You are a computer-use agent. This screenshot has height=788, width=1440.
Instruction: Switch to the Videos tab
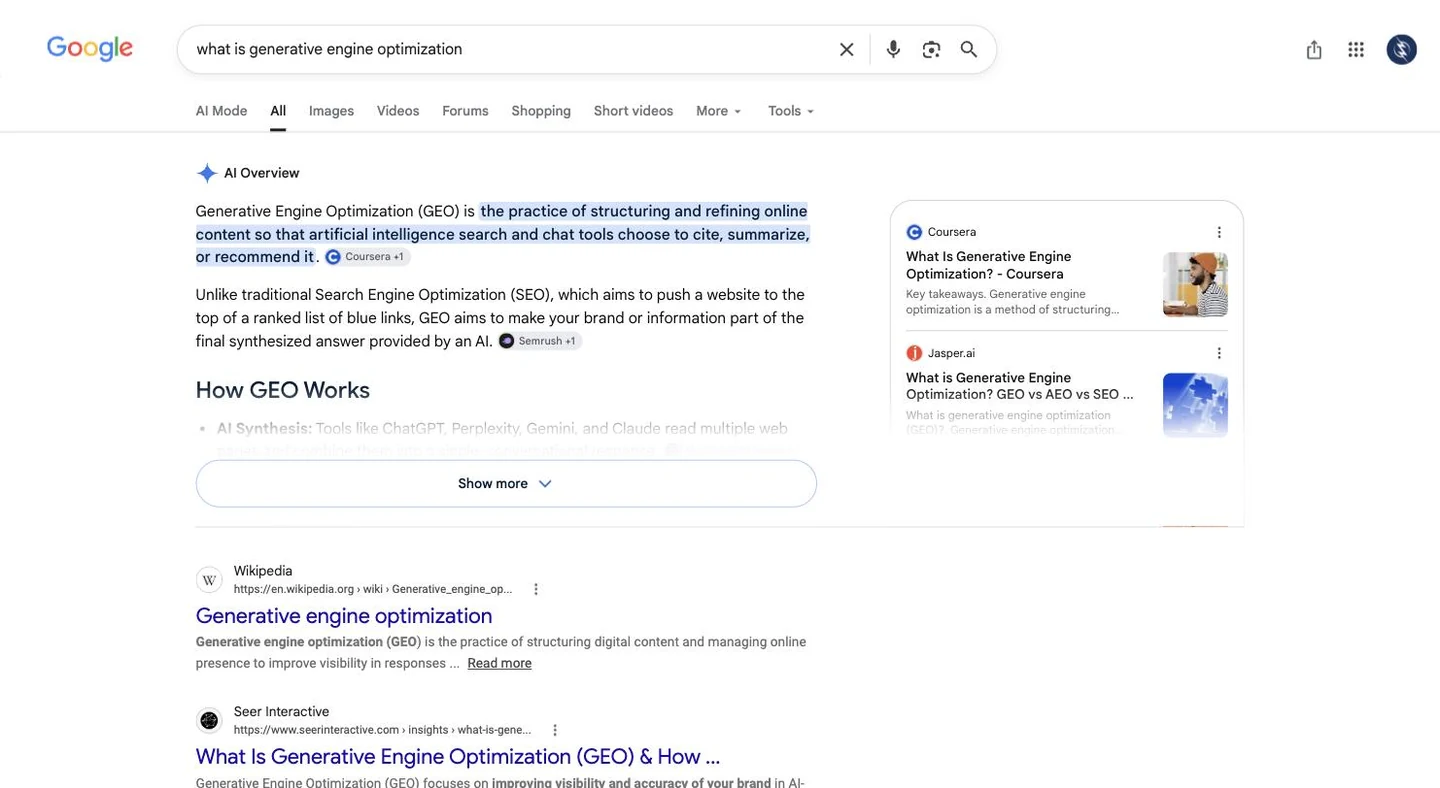(398, 111)
